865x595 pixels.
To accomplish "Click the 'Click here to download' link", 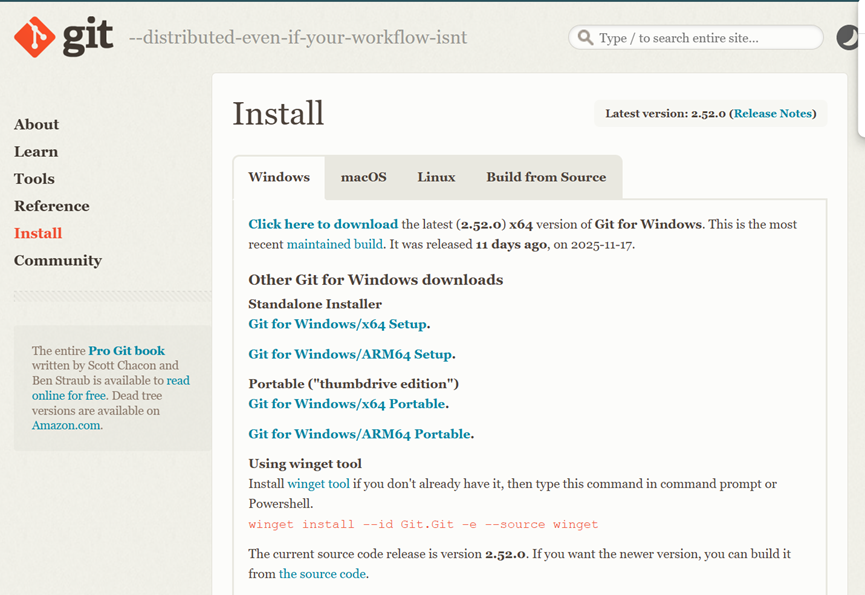I will (323, 224).
